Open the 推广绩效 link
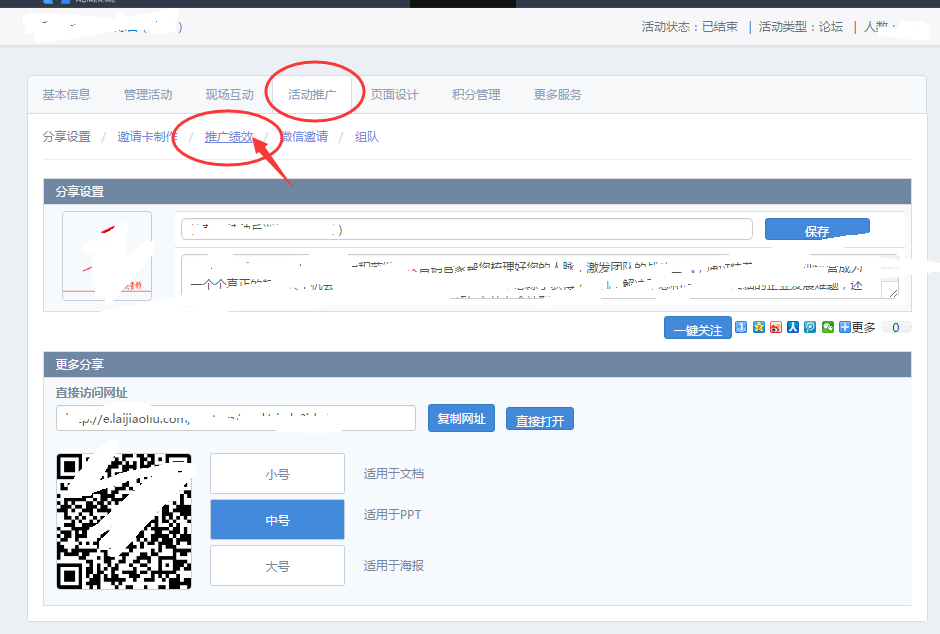Image resolution: width=940 pixels, height=634 pixels. (x=229, y=137)
